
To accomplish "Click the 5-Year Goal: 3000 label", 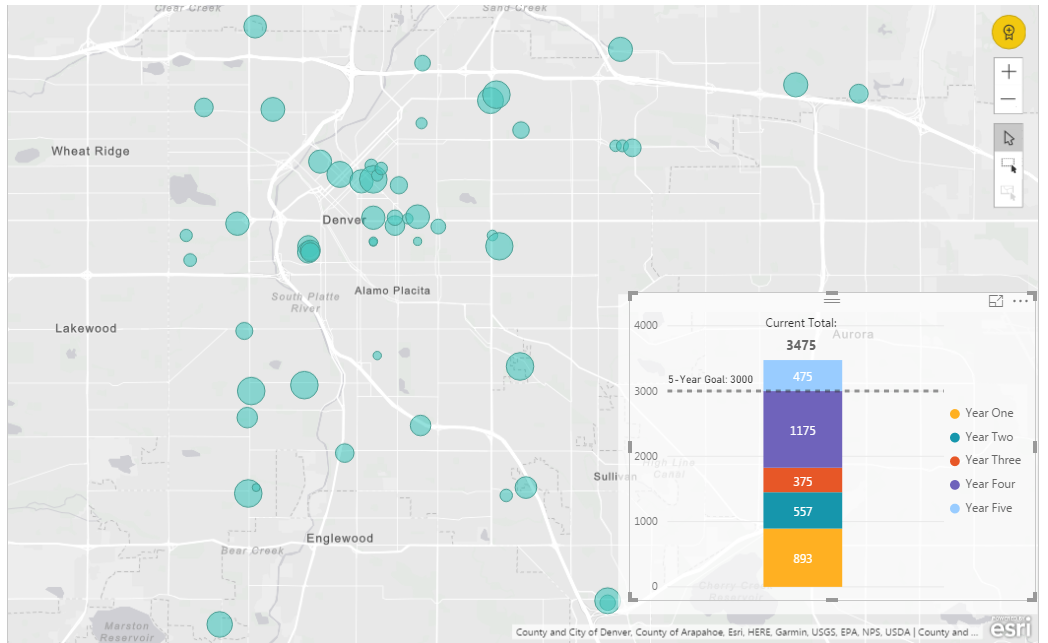I will point(710,379).
